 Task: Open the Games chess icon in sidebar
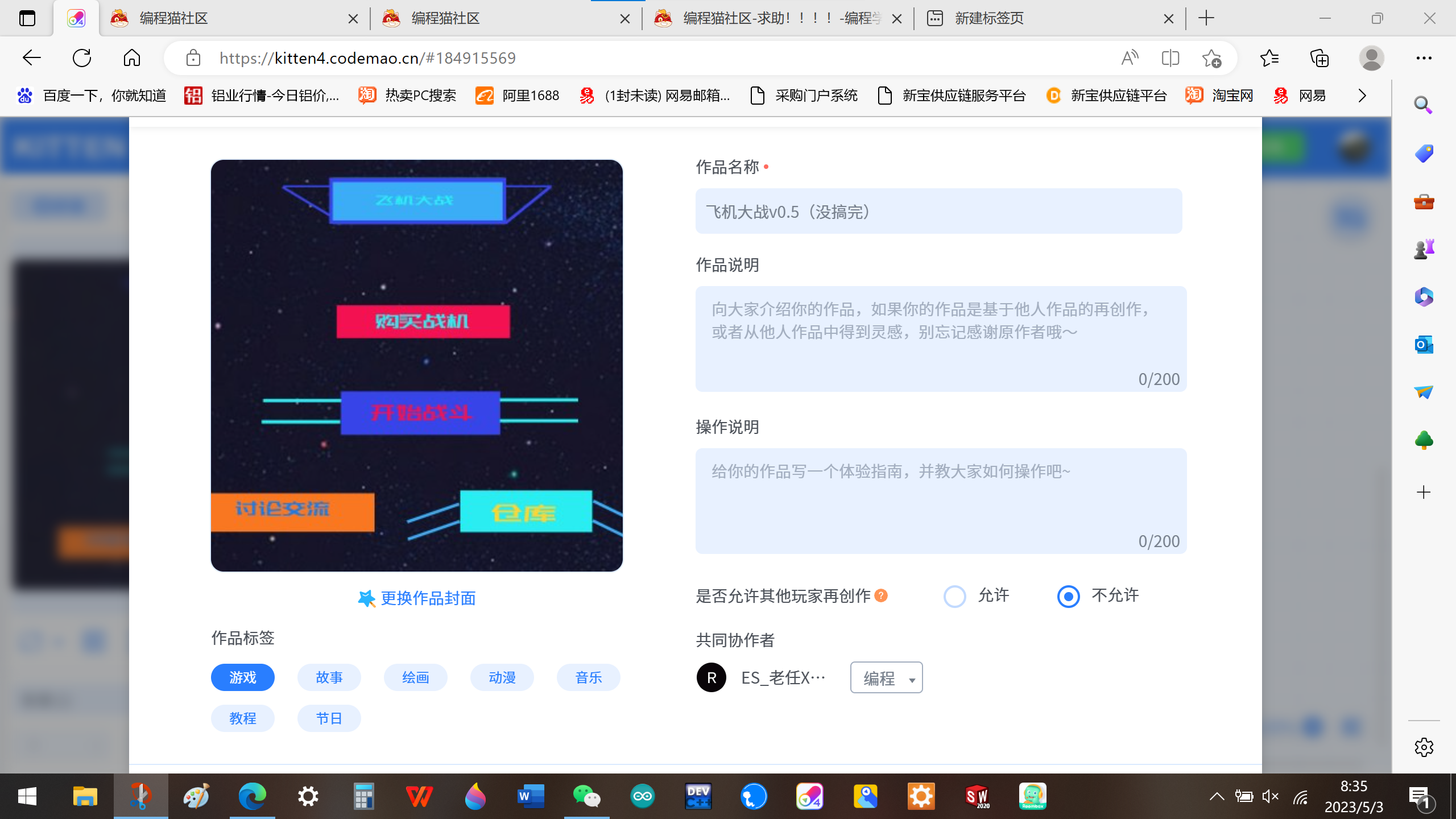point(1424,249)
